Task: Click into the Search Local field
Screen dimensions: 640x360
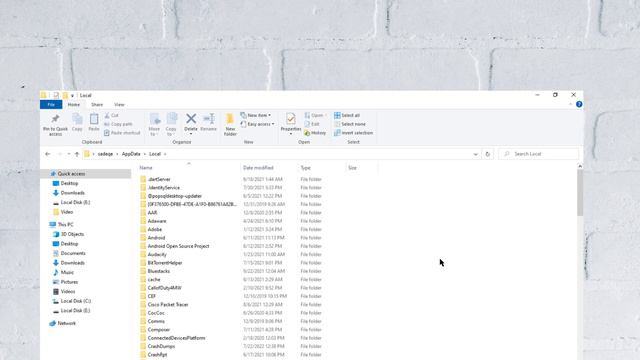Action: (x=539, y=154)
